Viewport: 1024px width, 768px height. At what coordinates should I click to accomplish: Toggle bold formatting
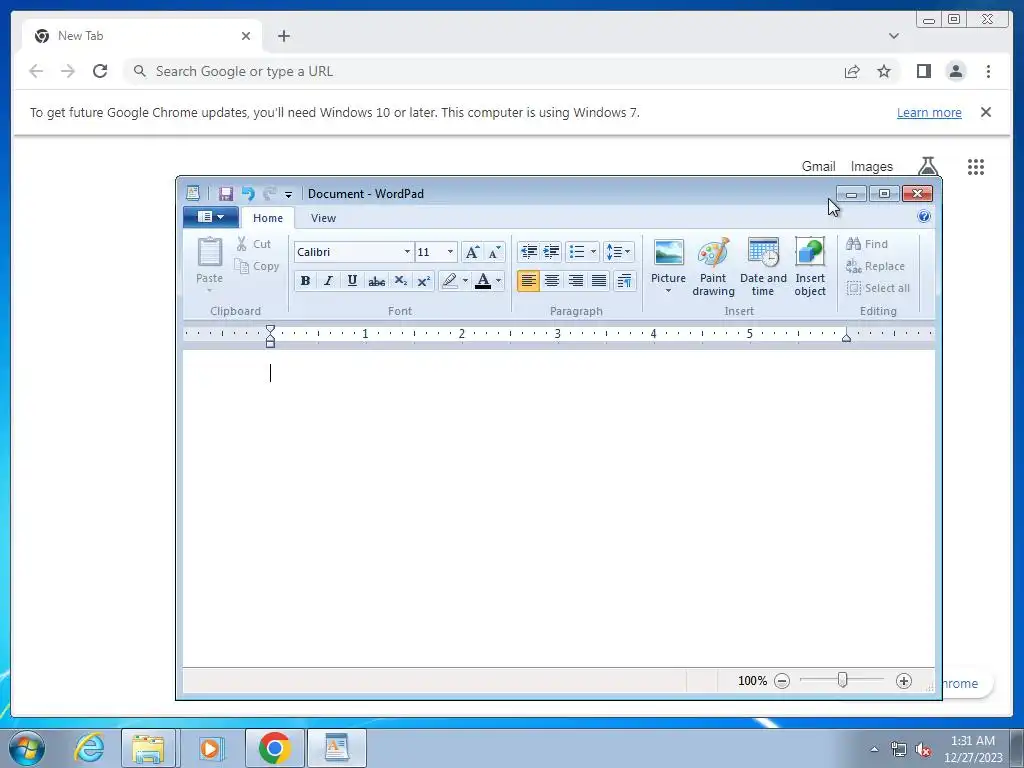[x=305, y=281]
